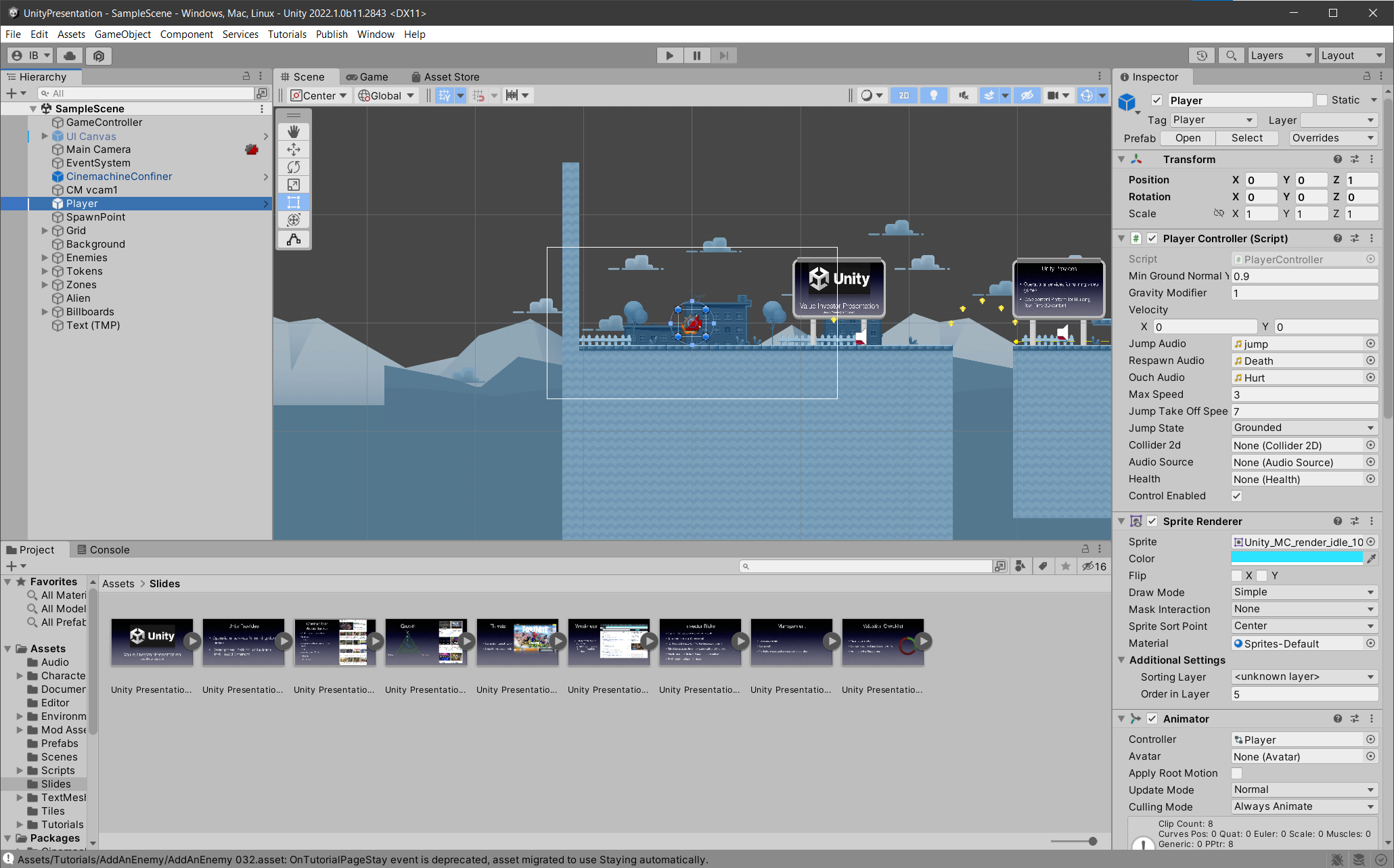Toggle the Control Enabled checkbox
This screenshot has height=868, width=1394.
tap(1236, 496)
